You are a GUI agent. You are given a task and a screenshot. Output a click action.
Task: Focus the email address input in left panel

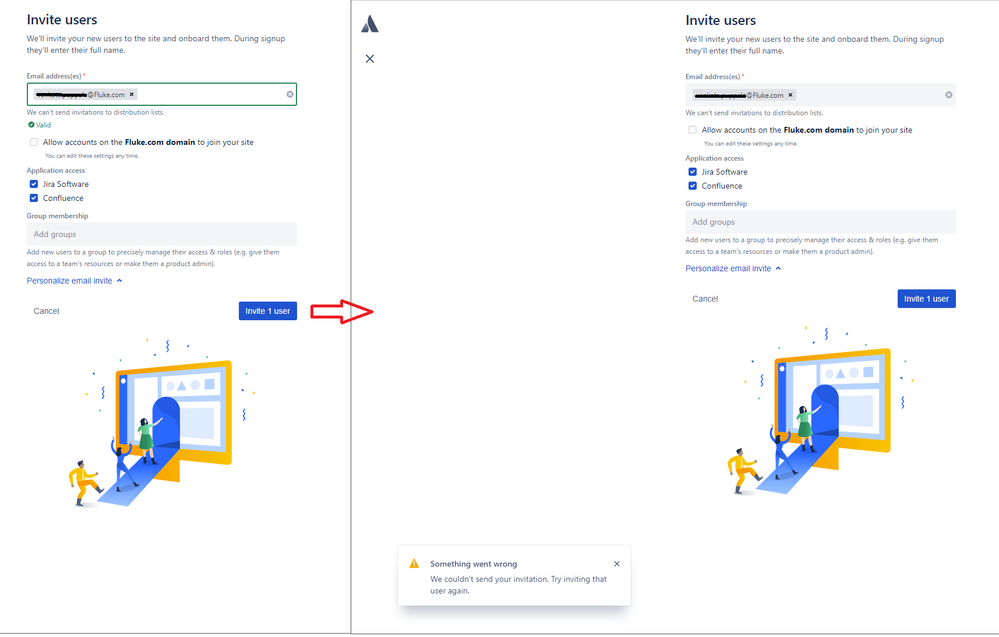tap(162, 94)
